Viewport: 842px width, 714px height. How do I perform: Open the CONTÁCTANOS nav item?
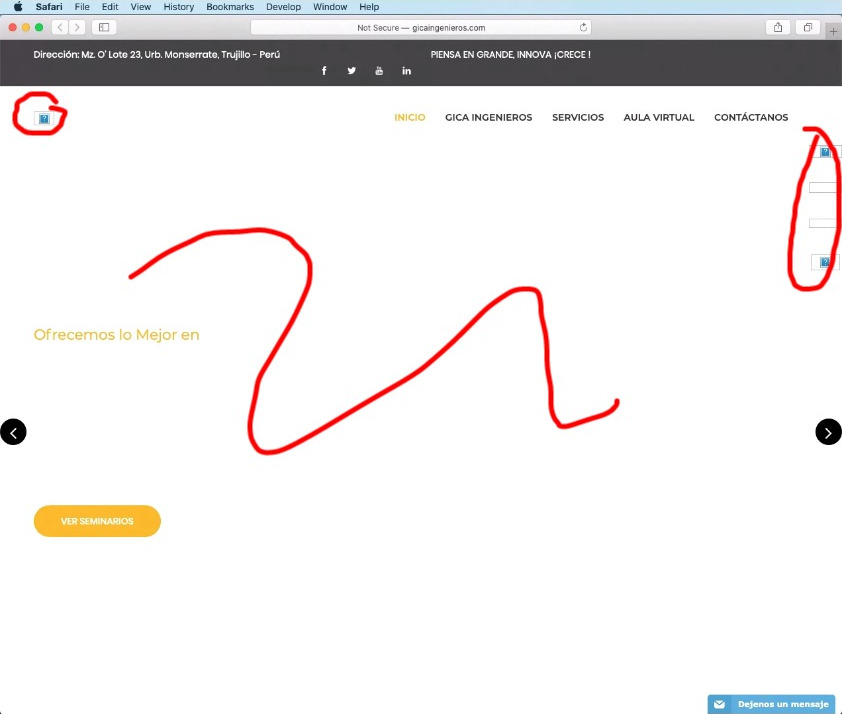point(751,118)
